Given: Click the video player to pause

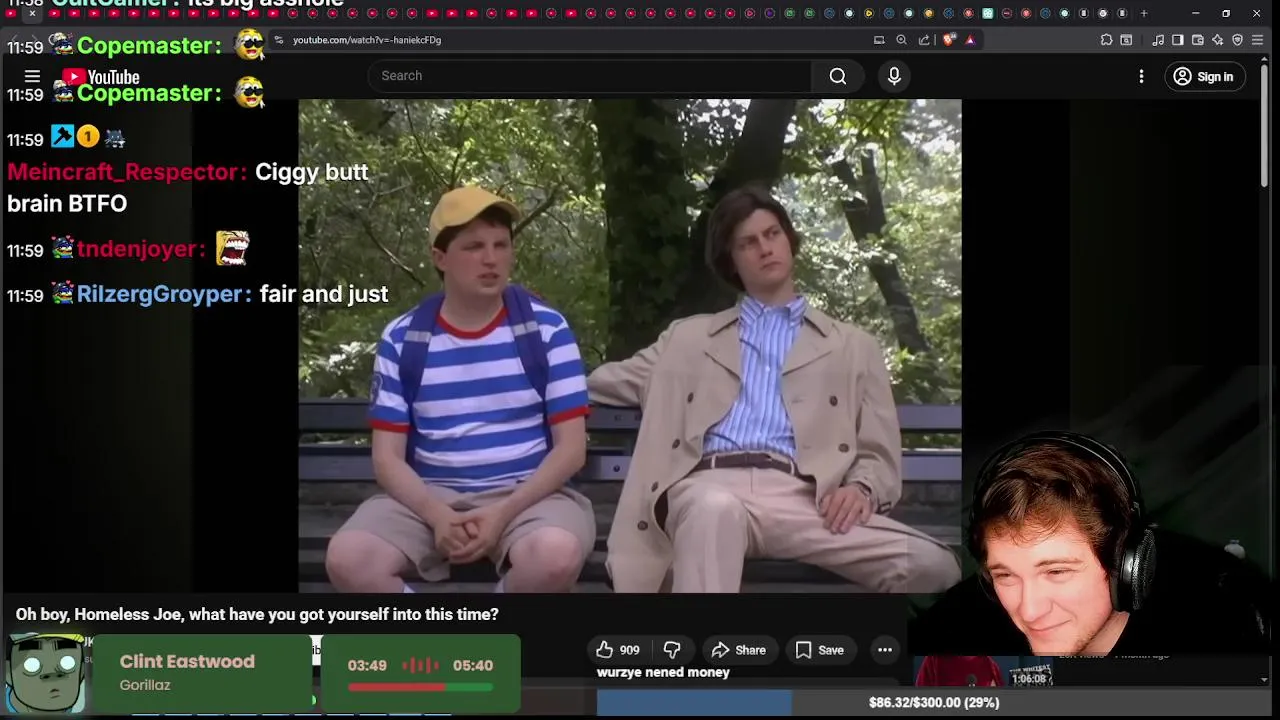Looking at the screenshot, I should pos(630,345).
